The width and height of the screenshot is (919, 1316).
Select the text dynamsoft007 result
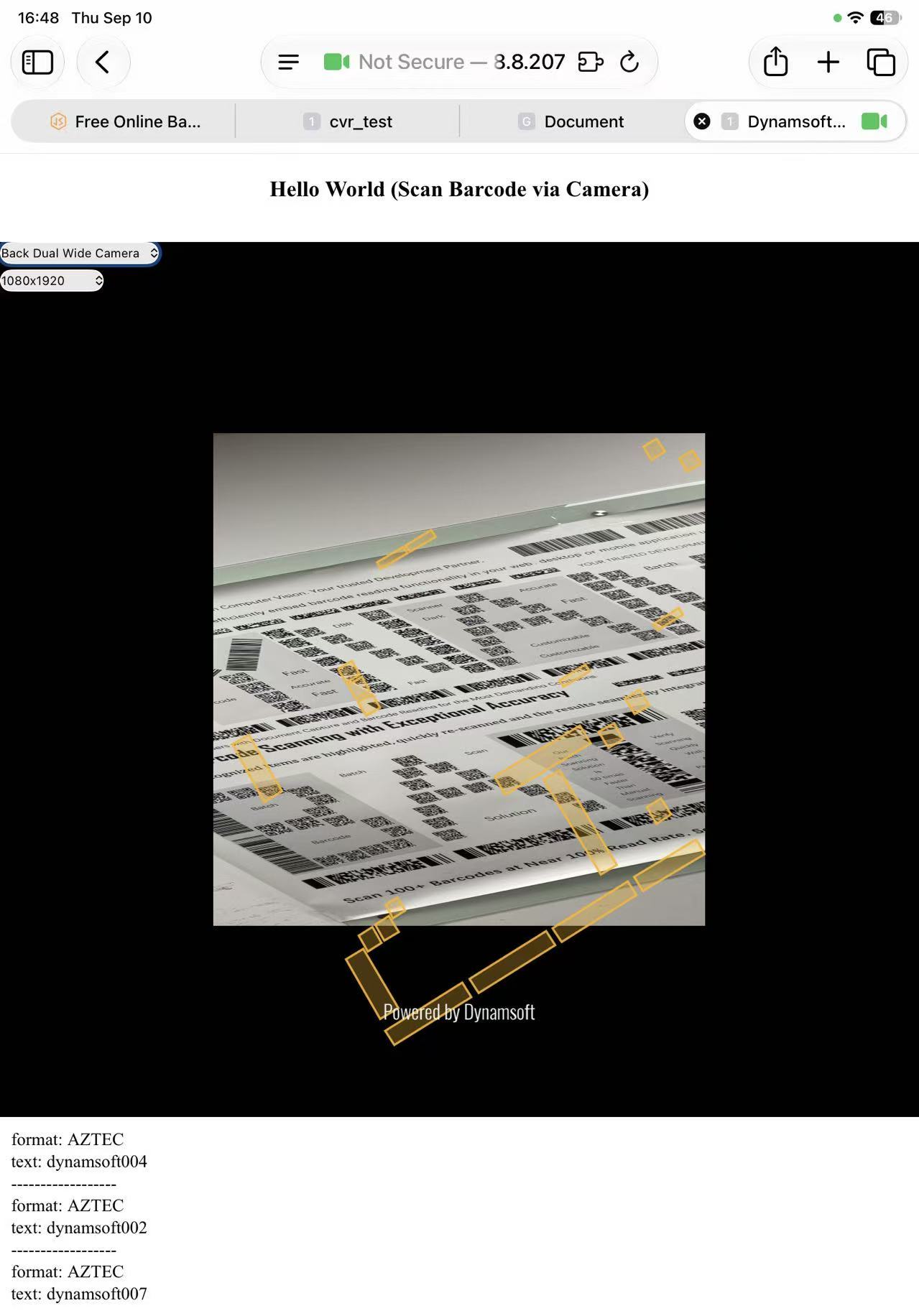click(x=79, y=1294)
